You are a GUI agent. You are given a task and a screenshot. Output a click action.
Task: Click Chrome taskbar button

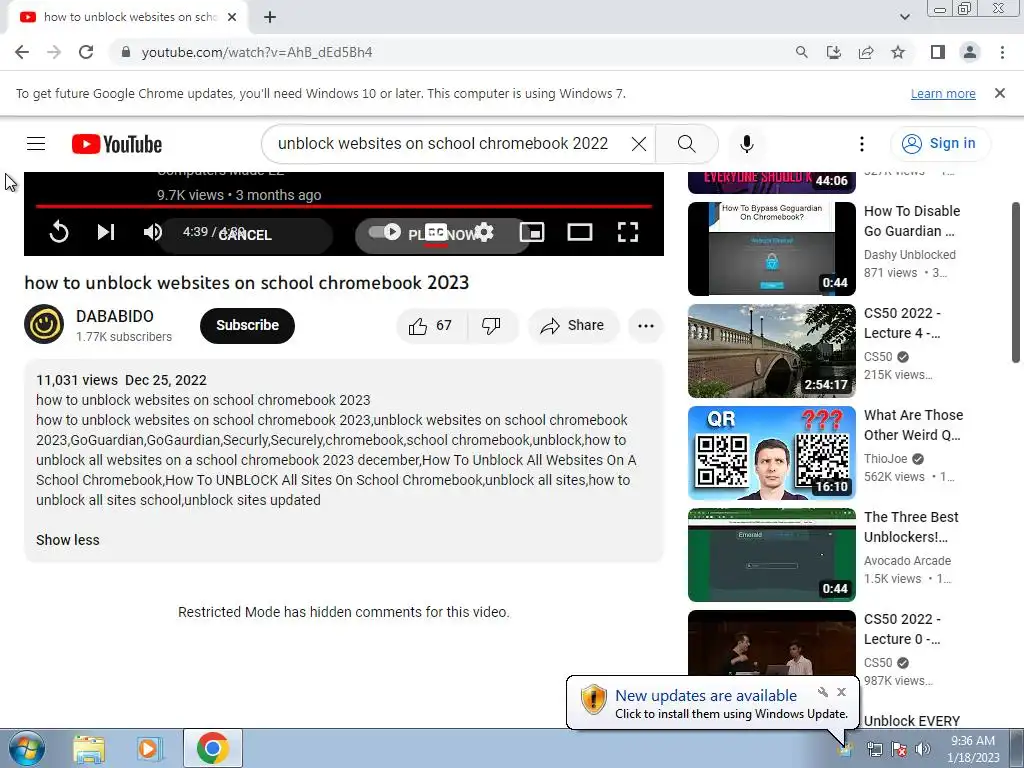click(x=213, y=748)
